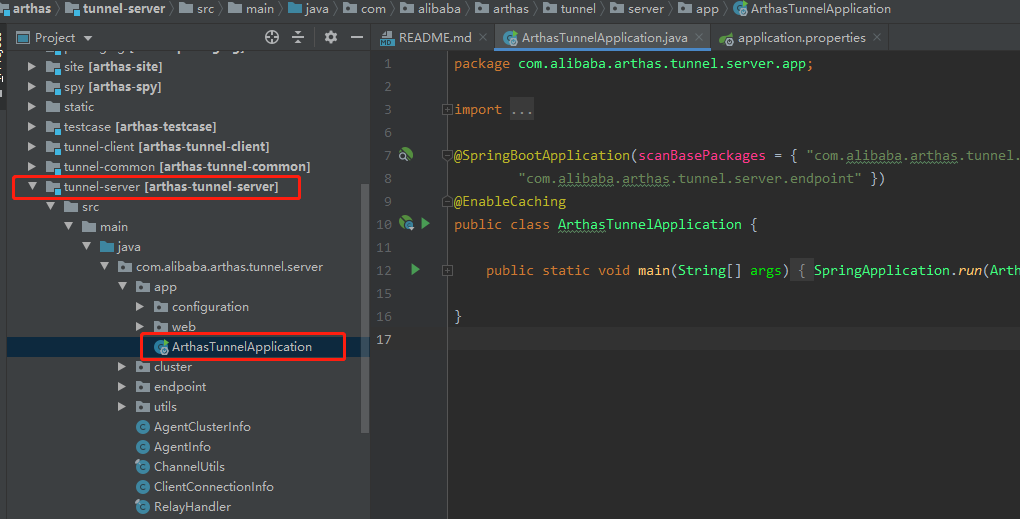Click src breadcrumb in navigation bar
Viewport: 1020px width, 519px height.
pyautogui.click(x=206, y=8)
